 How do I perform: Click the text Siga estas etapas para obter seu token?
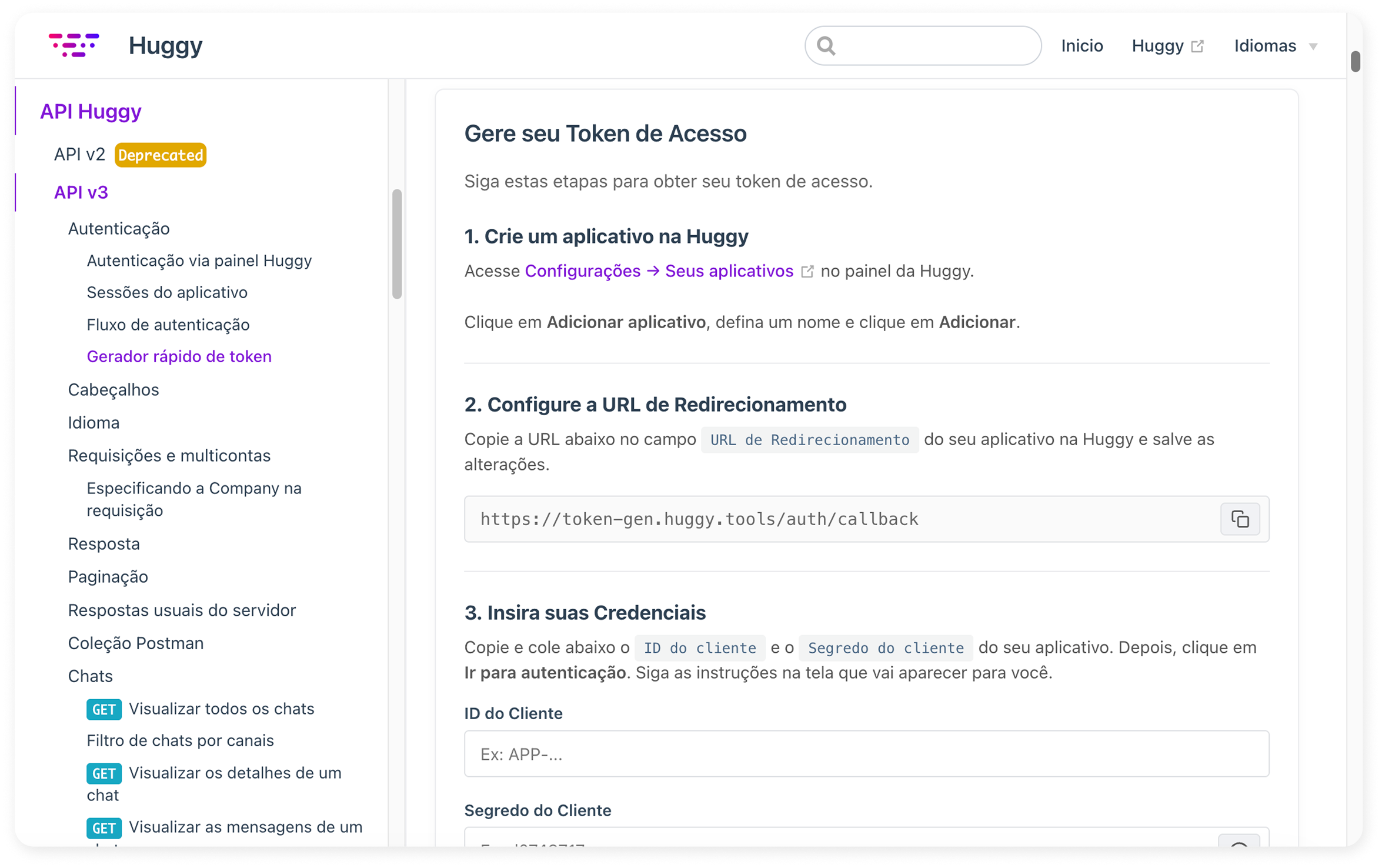669,181
